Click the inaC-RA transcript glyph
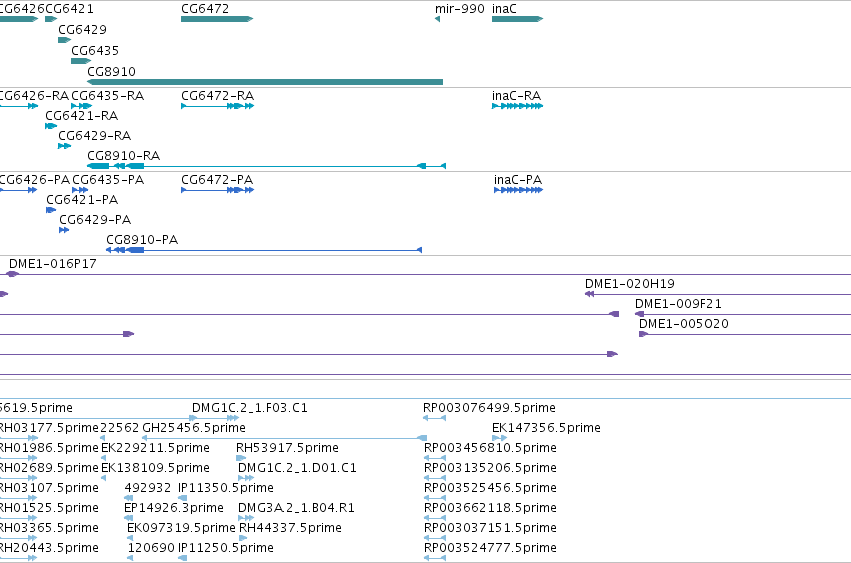This screenshot has height=563, width=851. (x=517, y=106)
